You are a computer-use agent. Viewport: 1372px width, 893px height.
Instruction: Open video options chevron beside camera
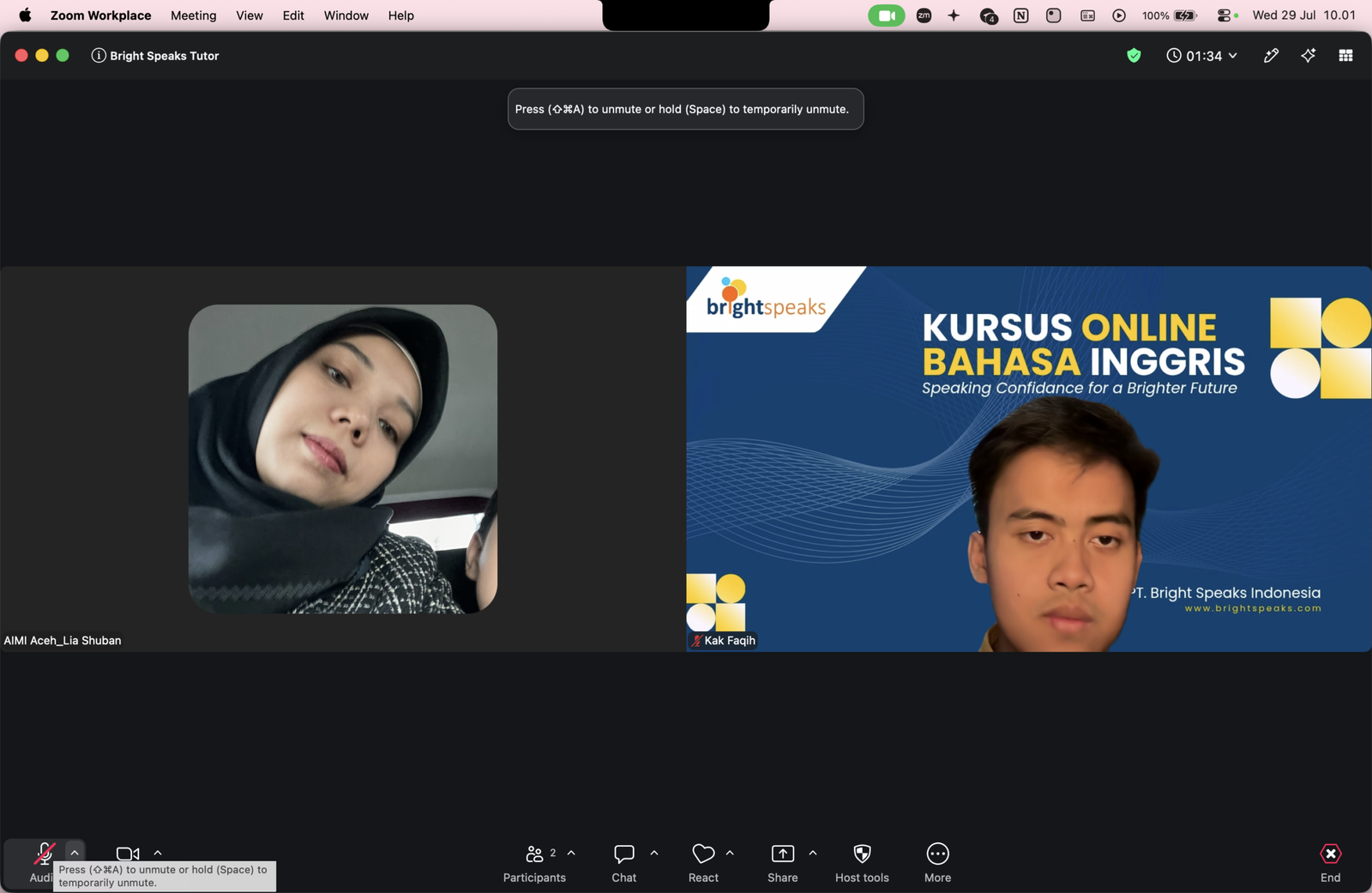pyautogui.click(x=158, y=853)
